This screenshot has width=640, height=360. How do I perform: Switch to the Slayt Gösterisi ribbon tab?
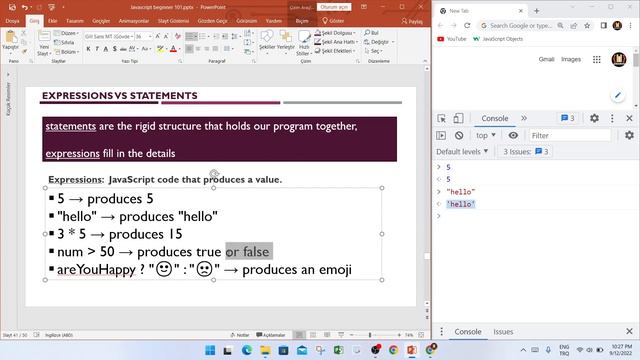click(173, 21)
